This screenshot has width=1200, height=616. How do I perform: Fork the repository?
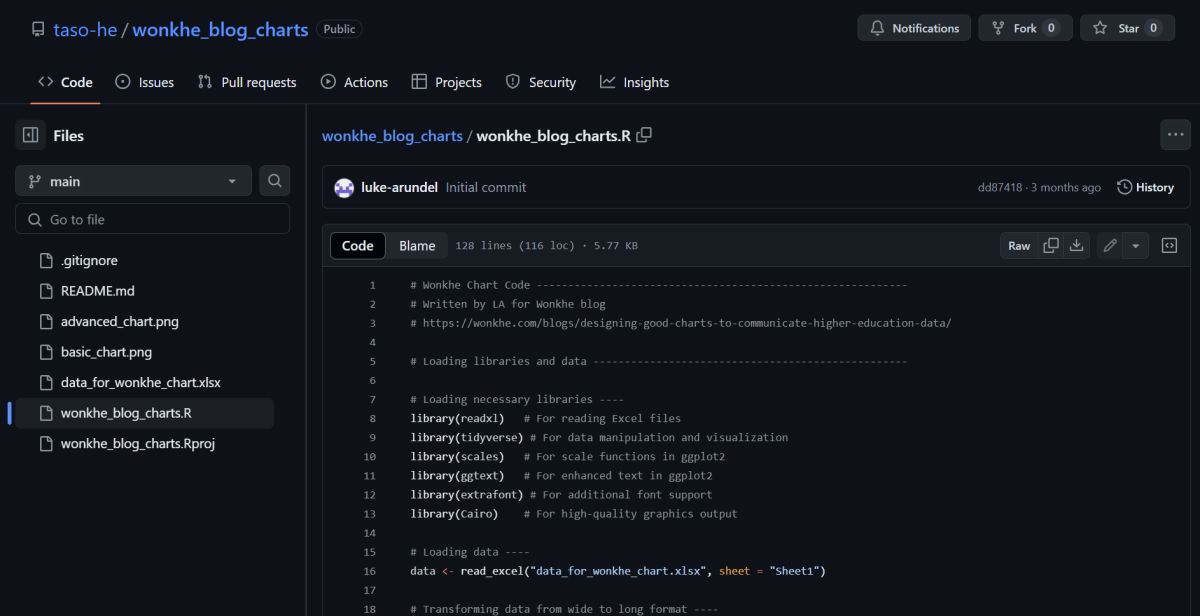(x=1025, y=28)
